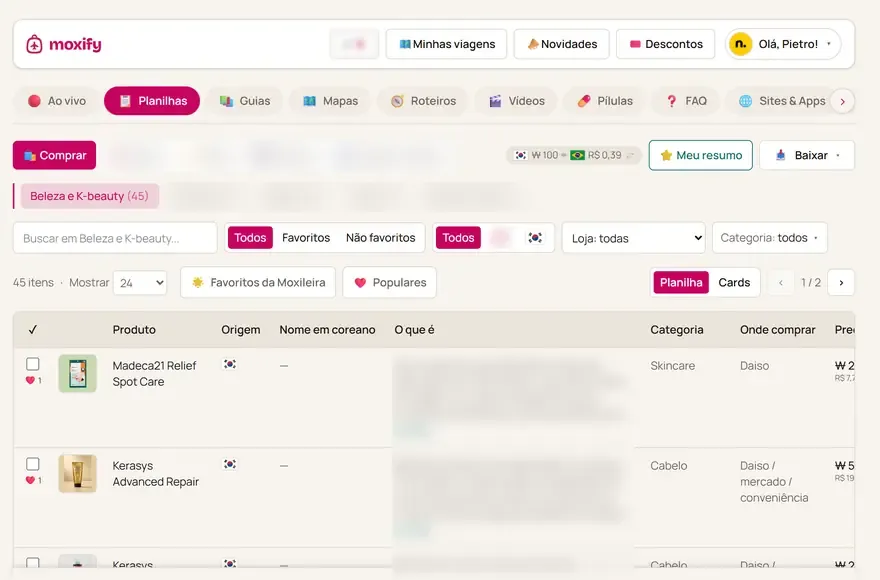The image size is (880, 580).
Task: Filter by Favoritos
Action: (x=306, y=238)
